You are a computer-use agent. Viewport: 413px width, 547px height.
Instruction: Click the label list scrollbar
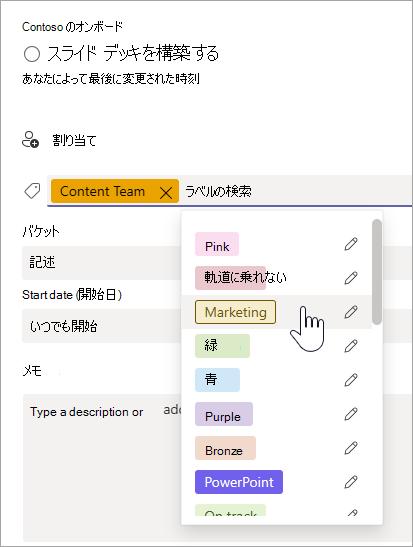[x=377, y=272]
